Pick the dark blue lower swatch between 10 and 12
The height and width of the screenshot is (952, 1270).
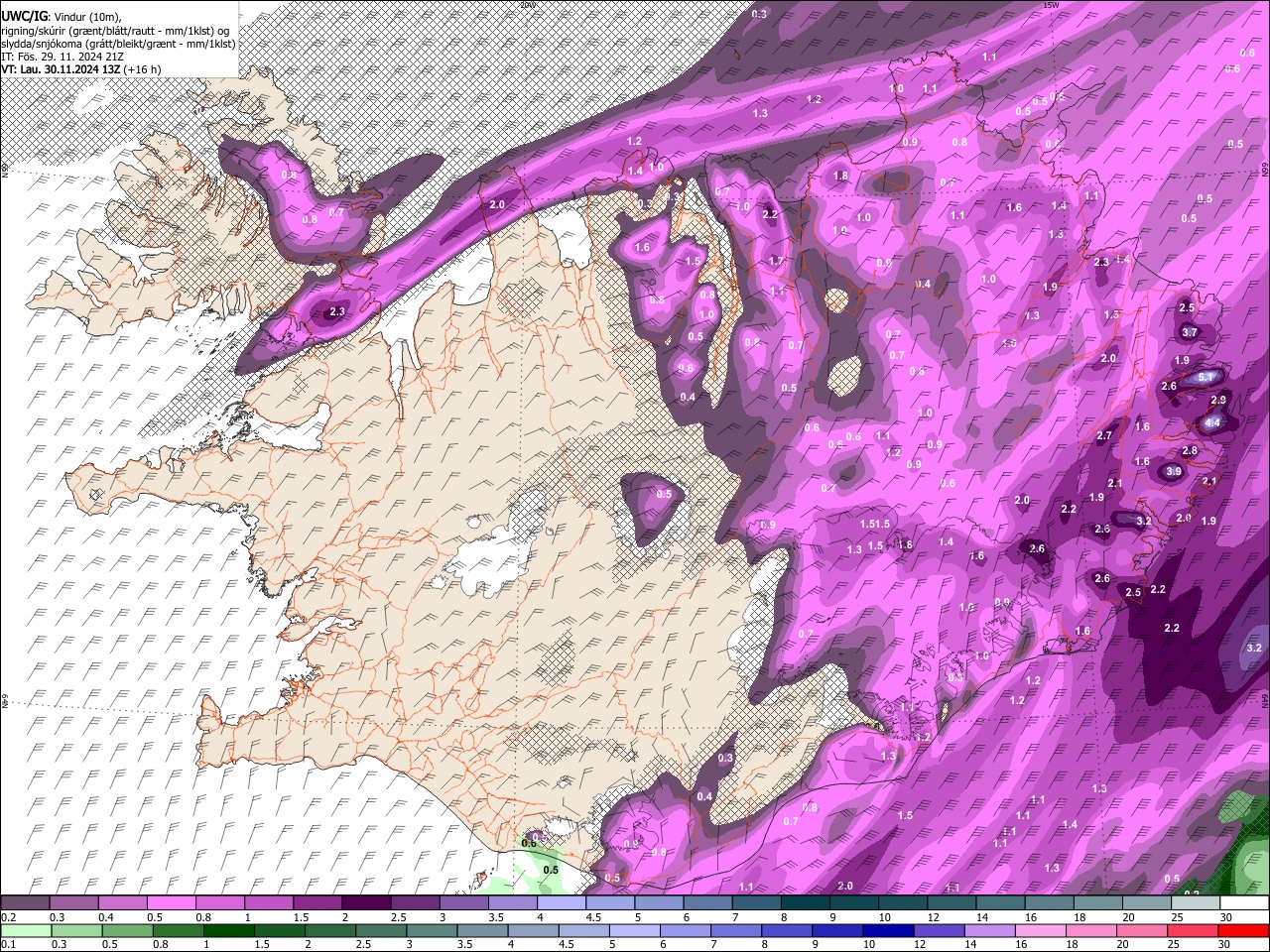coord(888,930)
